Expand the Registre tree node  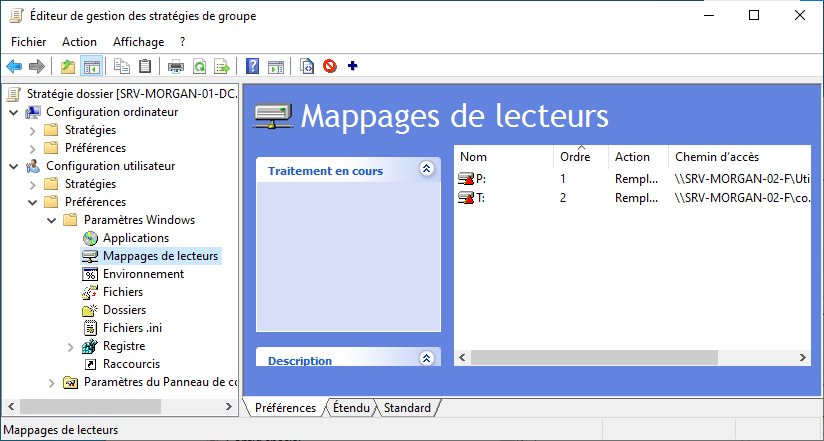pos(70,346)
